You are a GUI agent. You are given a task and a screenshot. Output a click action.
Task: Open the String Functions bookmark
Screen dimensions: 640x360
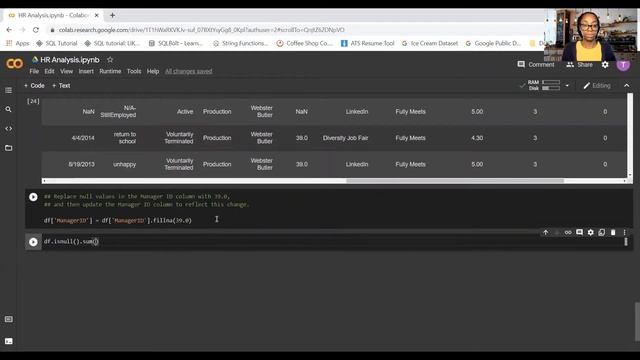[x=240, y=43]
